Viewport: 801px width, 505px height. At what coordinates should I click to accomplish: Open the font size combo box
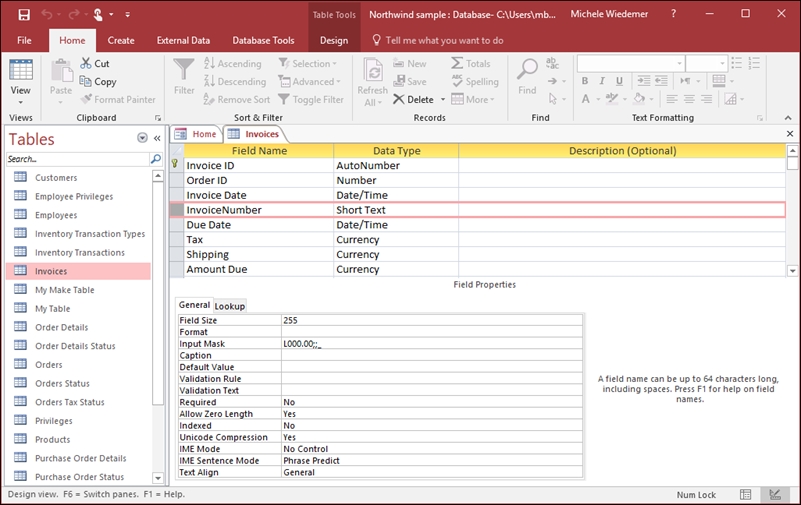point(706,63)
